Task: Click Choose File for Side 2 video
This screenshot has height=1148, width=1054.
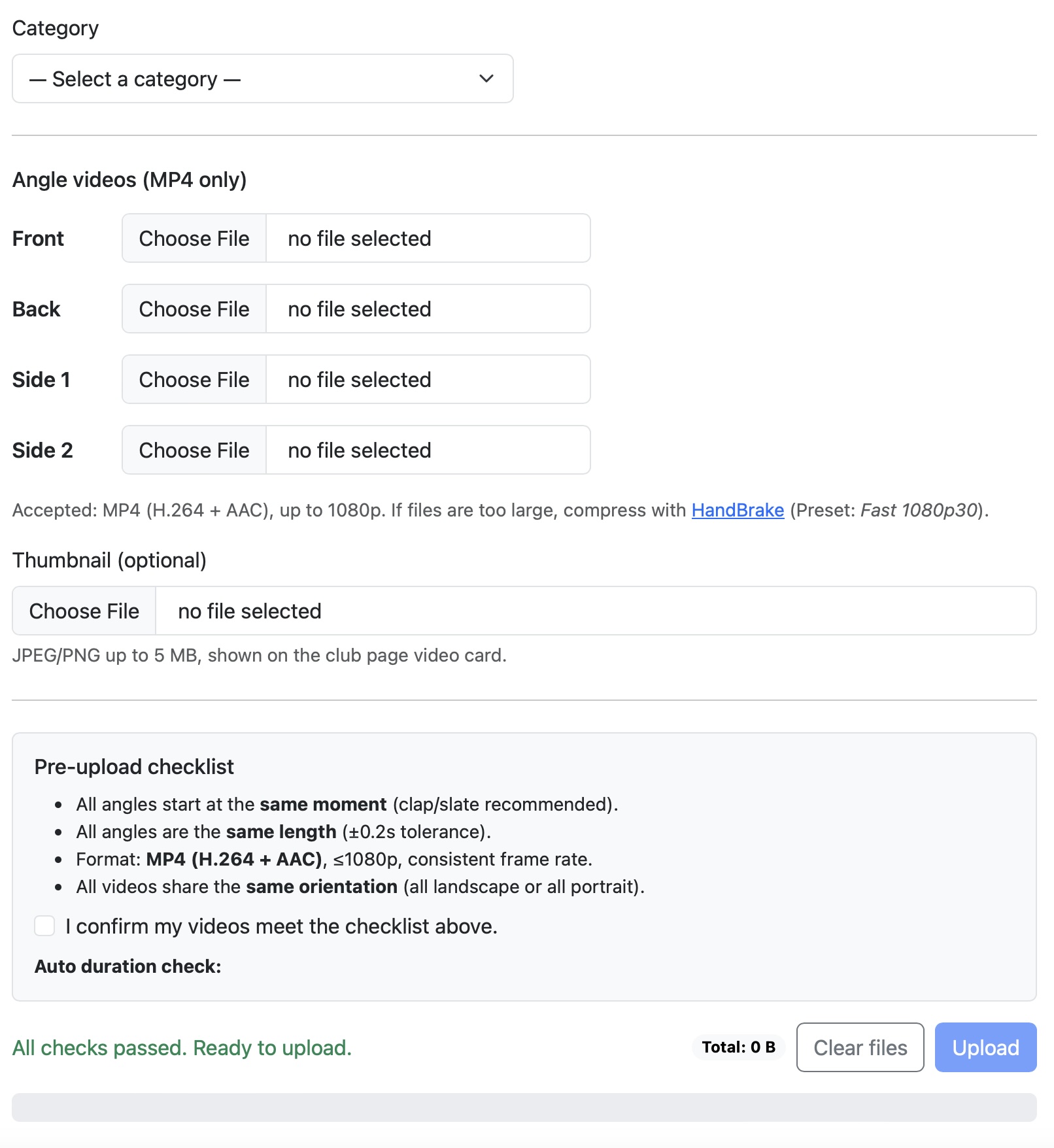Action: tap(194, 450)
